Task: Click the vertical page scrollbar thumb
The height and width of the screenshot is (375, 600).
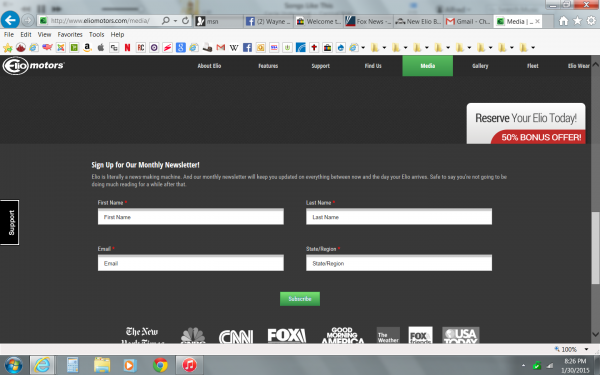Action: pyautogui.click(x=595, y=248)
